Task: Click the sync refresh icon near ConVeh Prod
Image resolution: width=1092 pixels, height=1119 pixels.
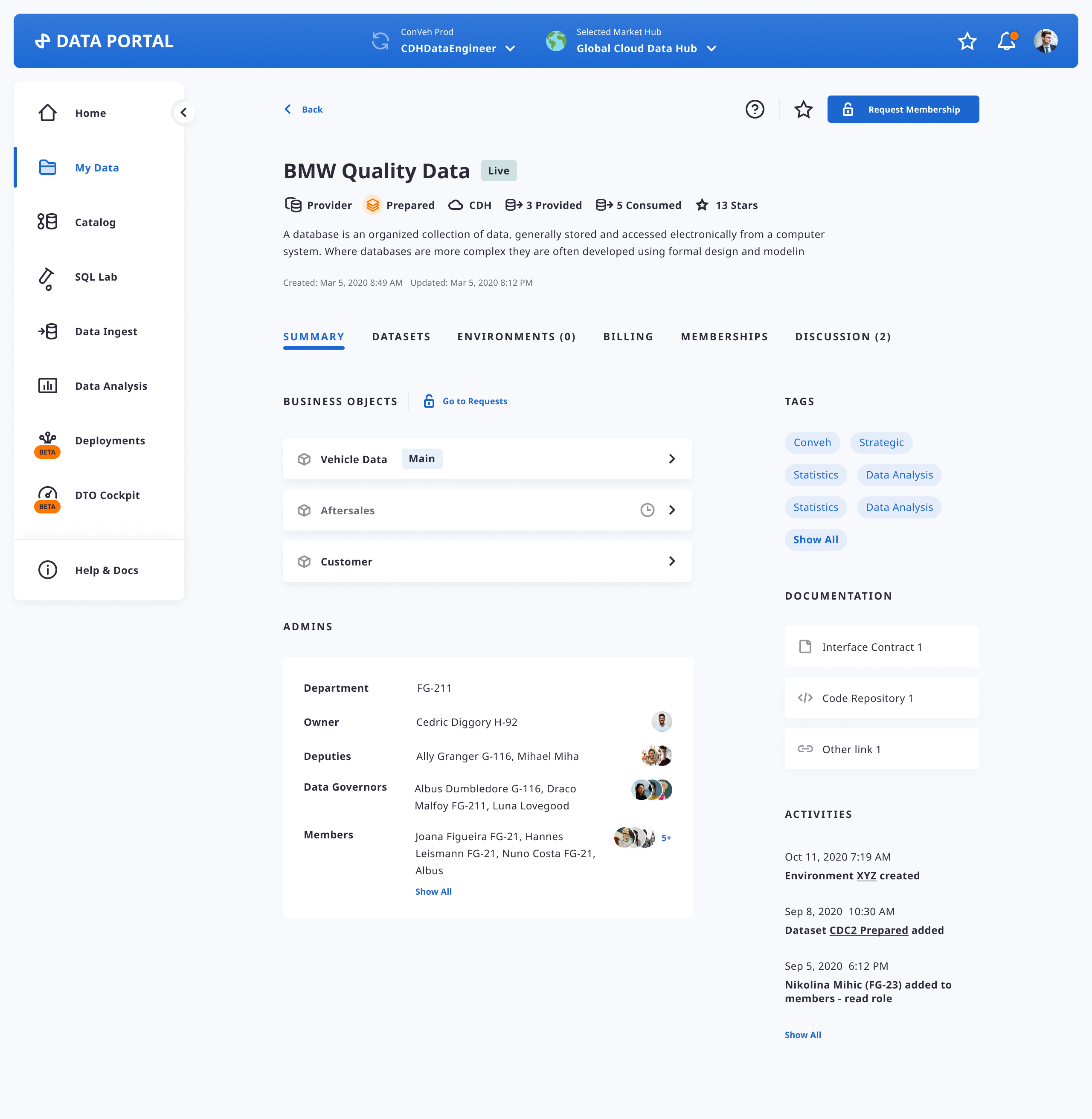Action: tap(380, 41)
